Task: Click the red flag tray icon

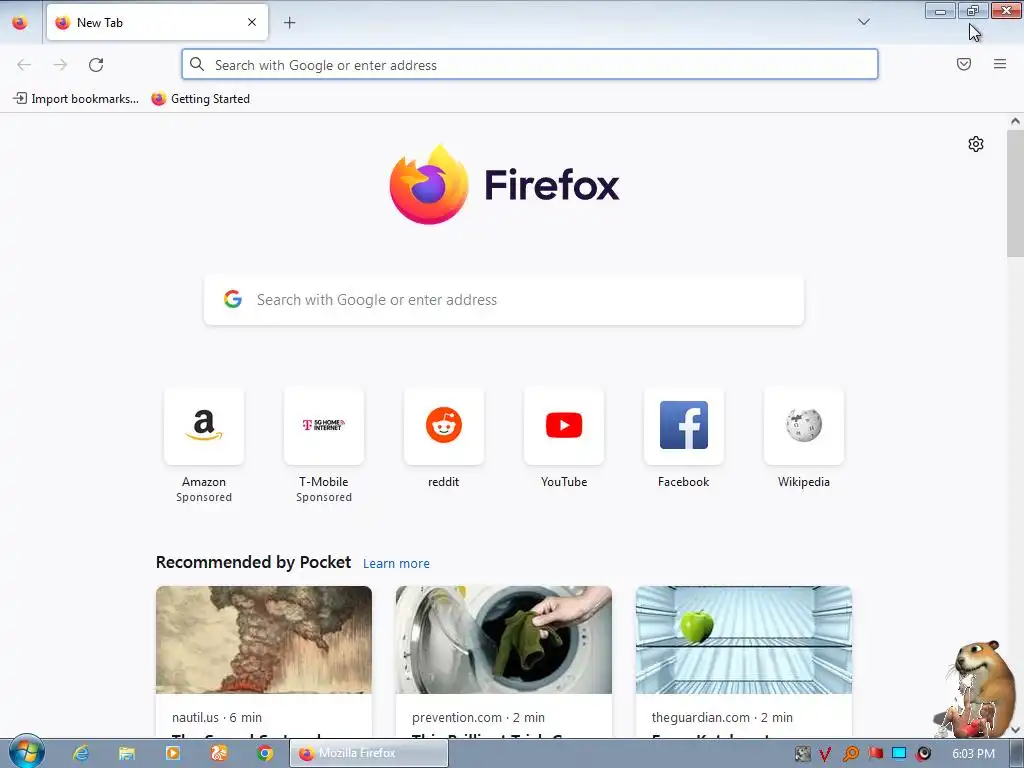Action: click(875, 754)
